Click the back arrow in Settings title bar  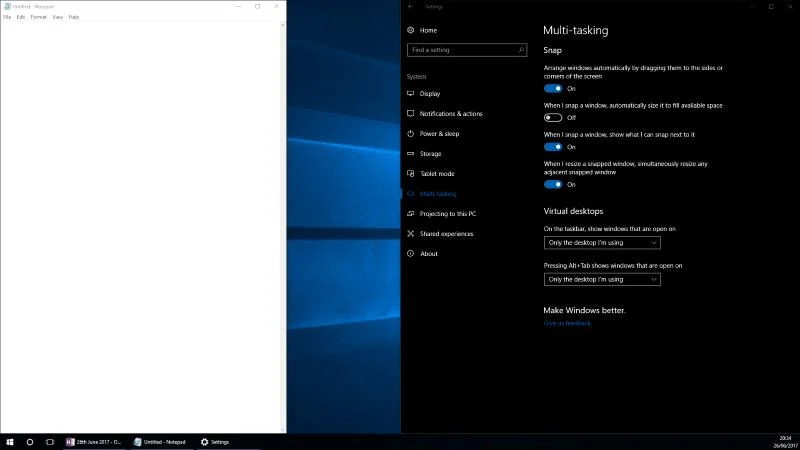(x=411, y=7)
